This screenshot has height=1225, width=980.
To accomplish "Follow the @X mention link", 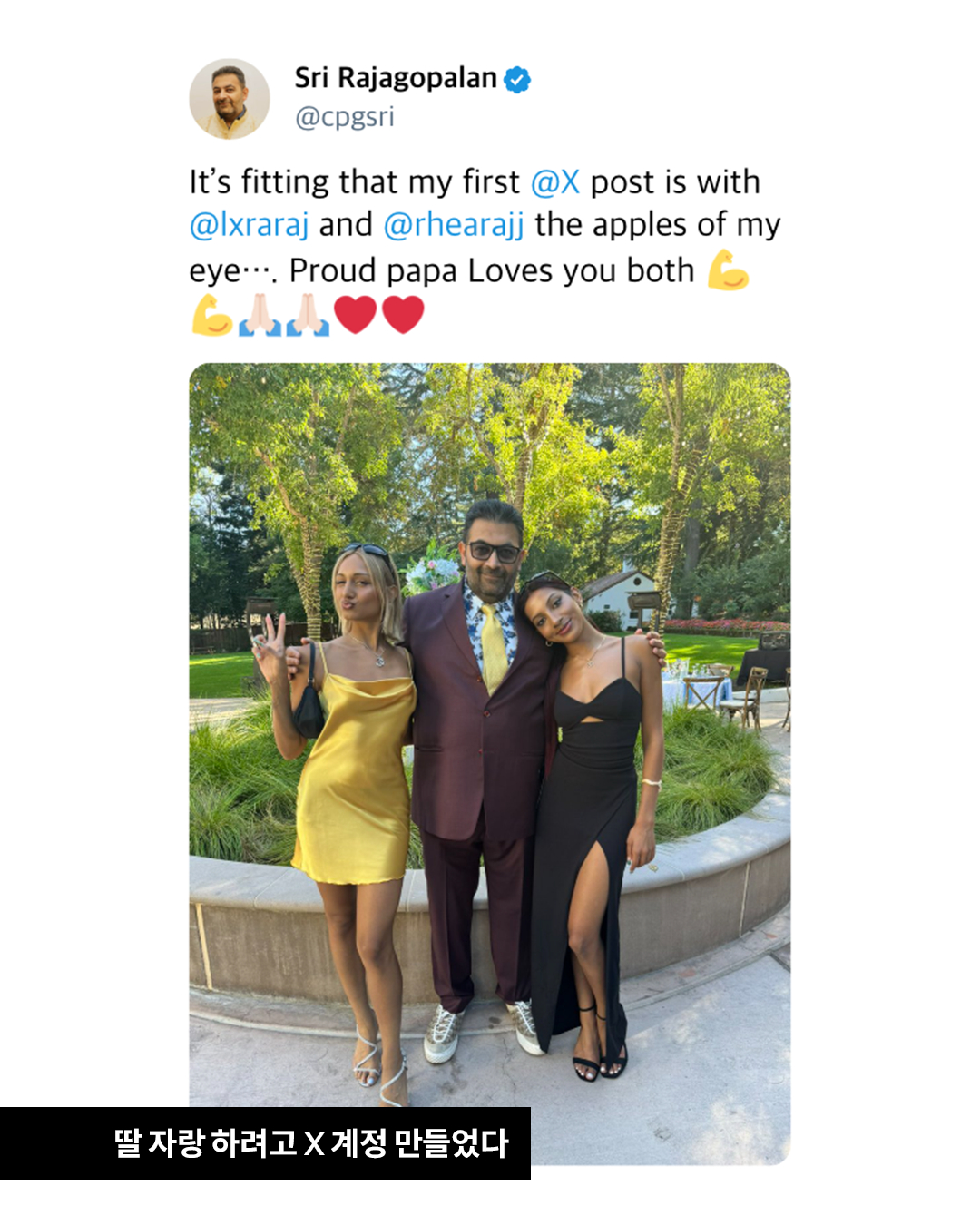I will (554, 181).
